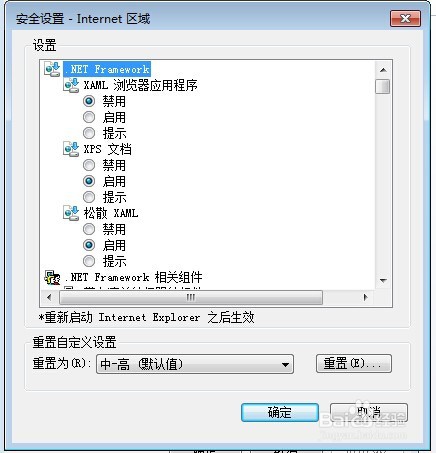Open the 重置为 level dropdown
Screen dimensions: 436x453
point(195,364)
